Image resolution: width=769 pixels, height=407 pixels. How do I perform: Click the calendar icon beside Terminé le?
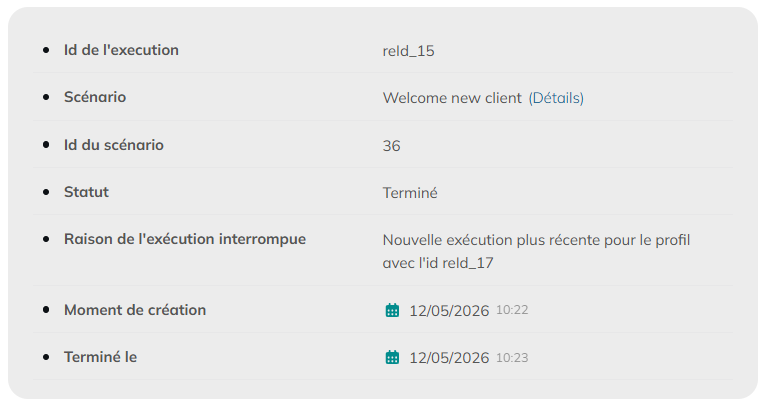pyautogui.click(x=392, y=357)
